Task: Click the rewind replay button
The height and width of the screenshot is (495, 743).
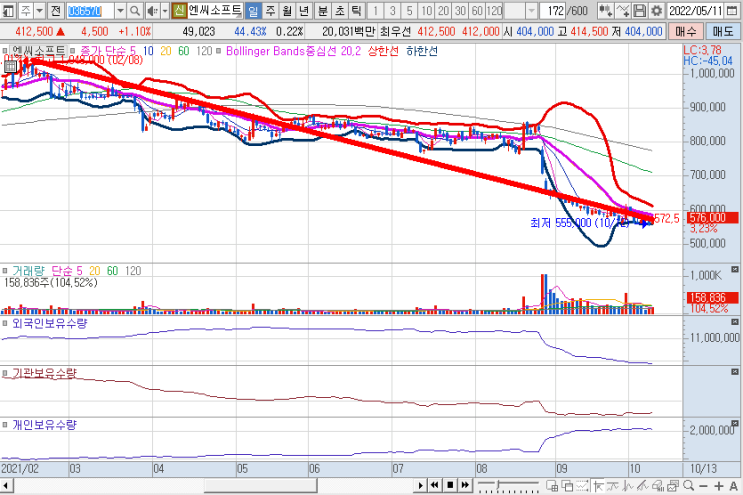Action: 435,485
